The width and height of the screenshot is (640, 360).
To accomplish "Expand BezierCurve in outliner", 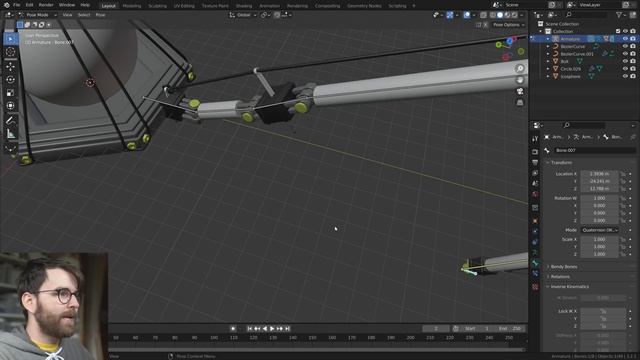I will (x=548, y=46).
